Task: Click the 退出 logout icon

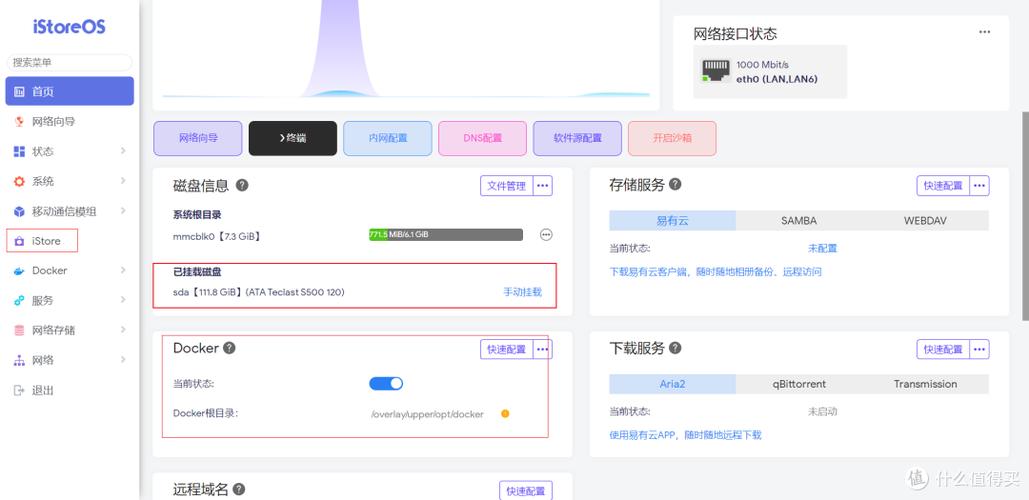Action: (x=19, y=390)
